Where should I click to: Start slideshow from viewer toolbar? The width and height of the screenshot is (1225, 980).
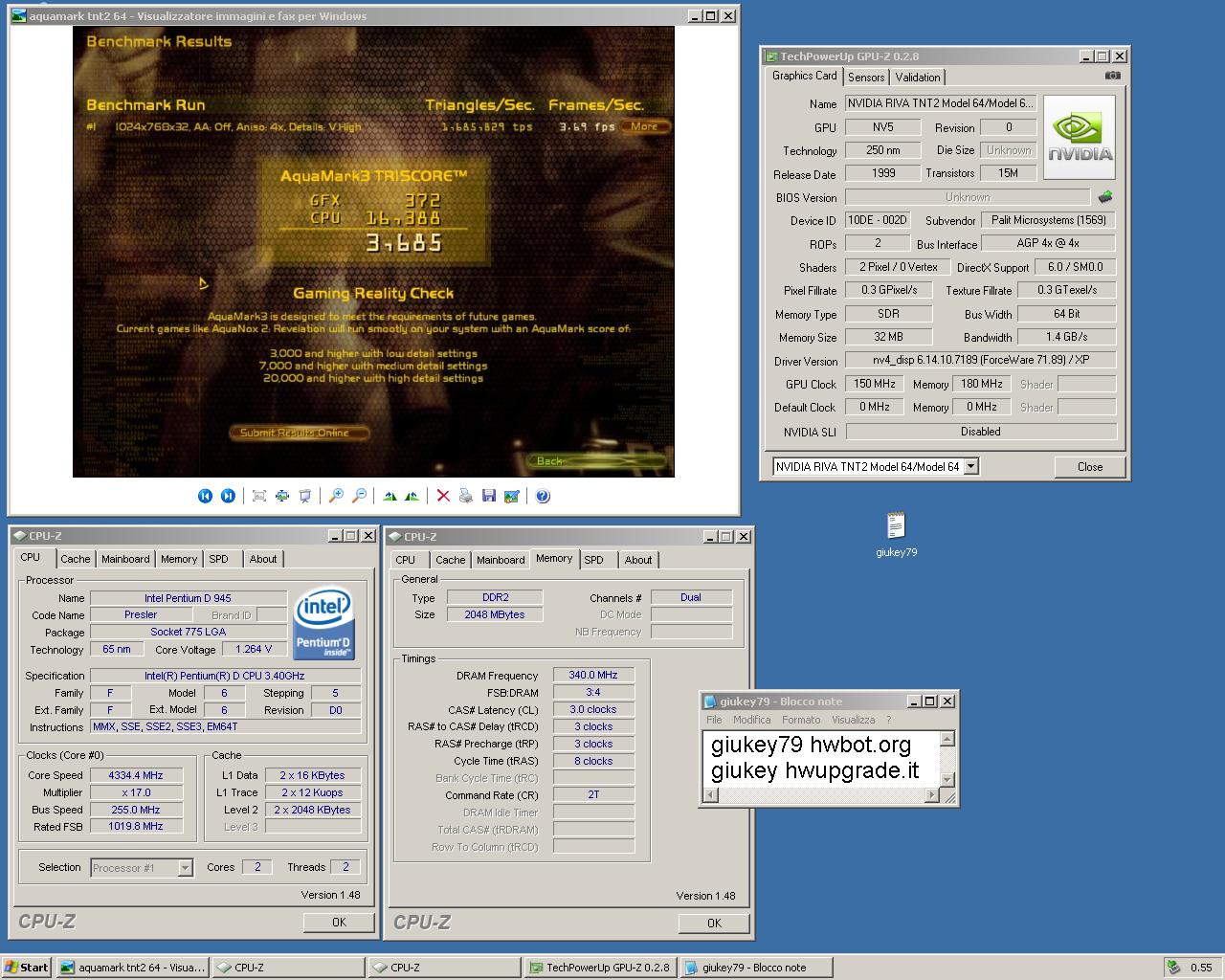click(x=305, y=496)
